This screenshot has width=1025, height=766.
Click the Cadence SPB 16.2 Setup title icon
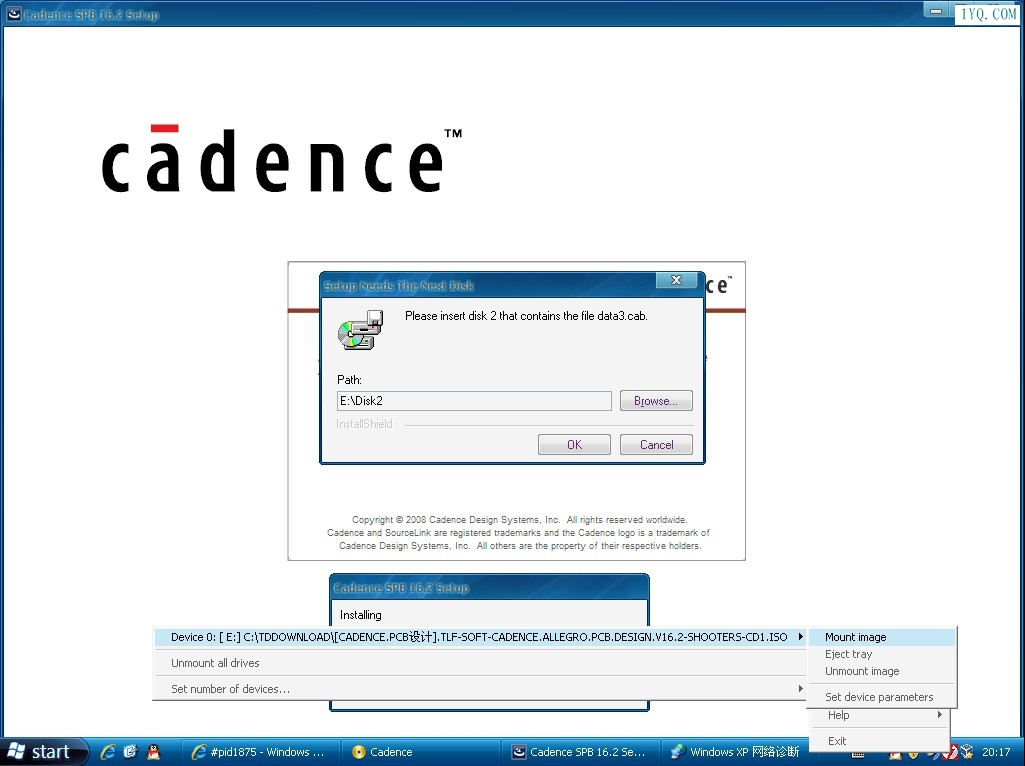pos(14,14)
